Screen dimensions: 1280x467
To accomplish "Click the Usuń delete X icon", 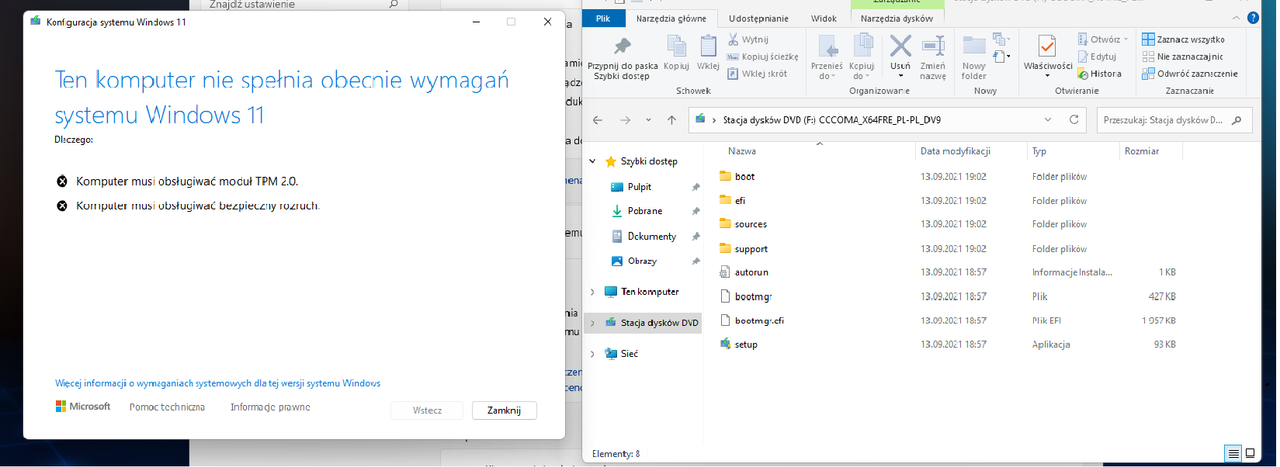I will [x=900, y=46].
